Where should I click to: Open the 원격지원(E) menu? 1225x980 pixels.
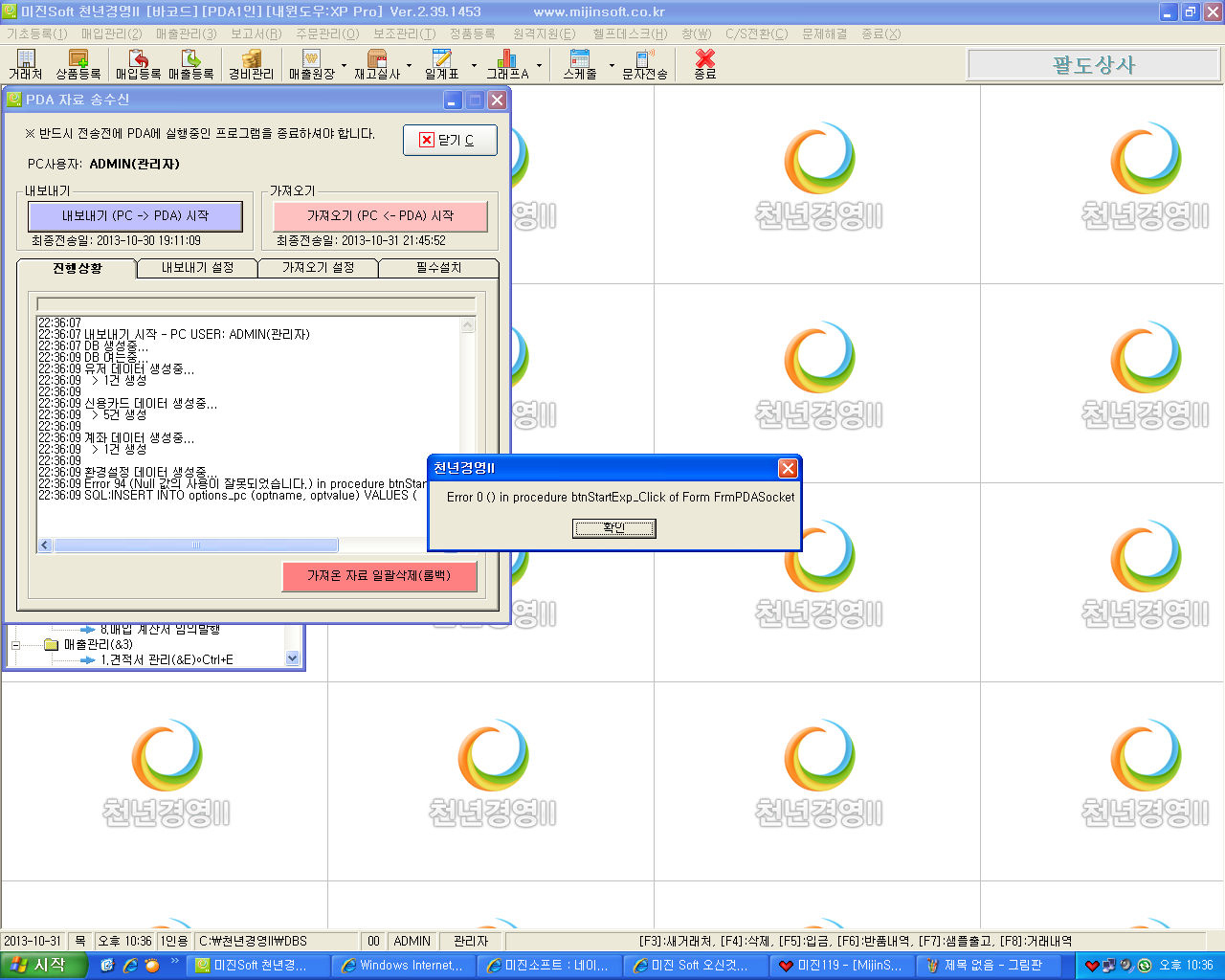[544, 33]
